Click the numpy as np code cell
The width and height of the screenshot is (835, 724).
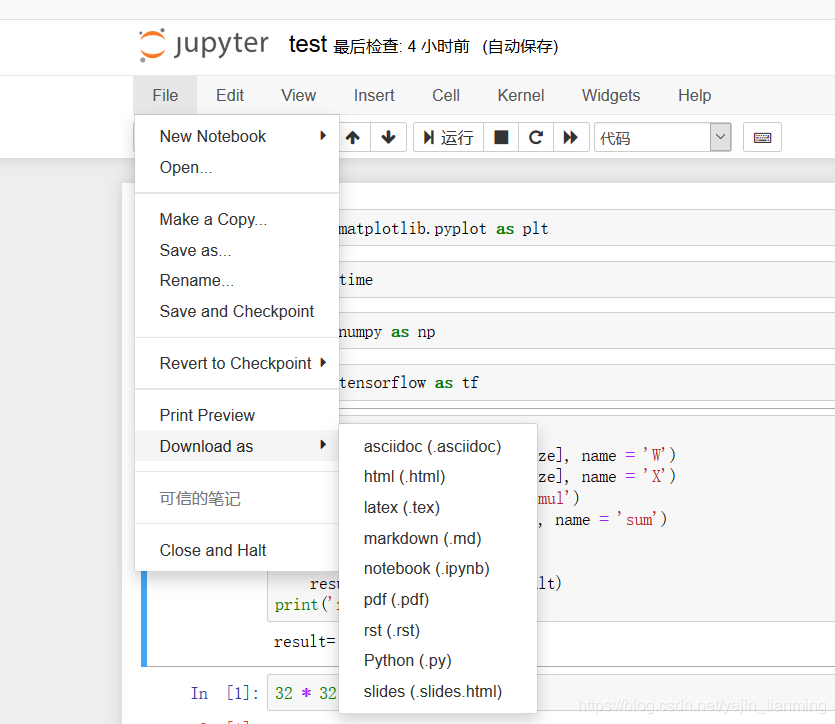(586, 331)
